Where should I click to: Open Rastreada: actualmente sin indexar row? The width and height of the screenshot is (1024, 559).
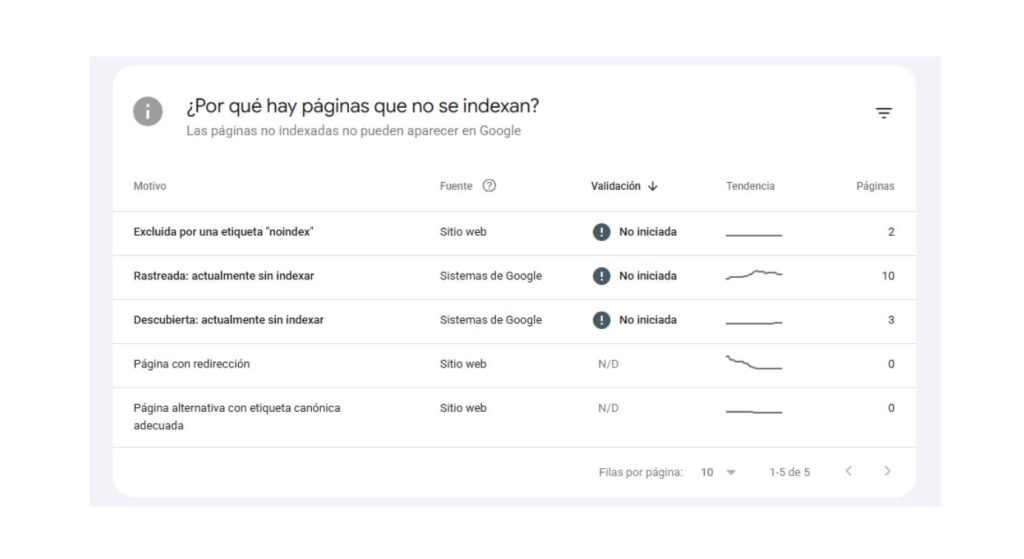(x=515, y=277)
